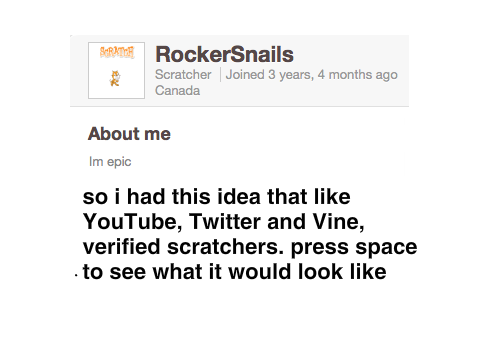The image size is (480, 360).
Task: Select the Canada location label
Action: click(x=177, y=91)
